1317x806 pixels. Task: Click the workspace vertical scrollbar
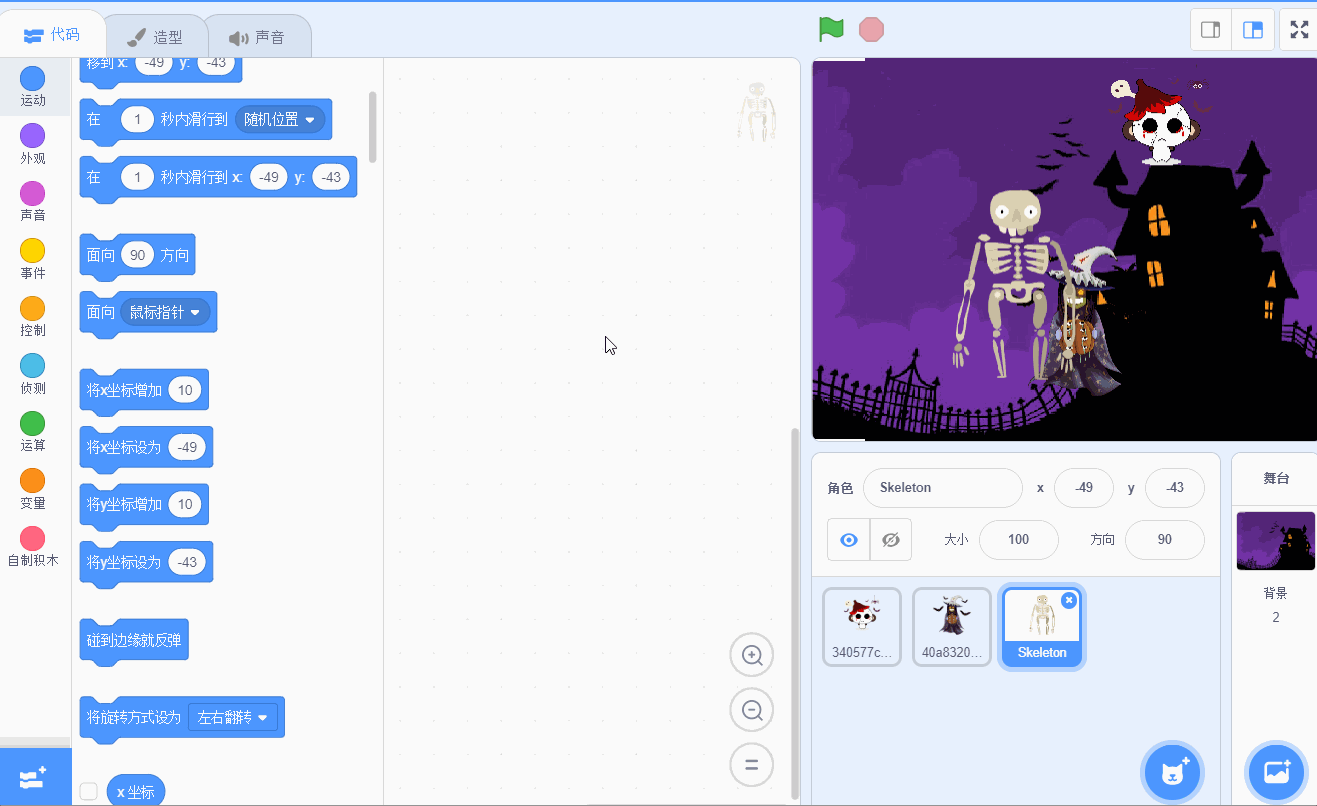click(x=795, y=612)
